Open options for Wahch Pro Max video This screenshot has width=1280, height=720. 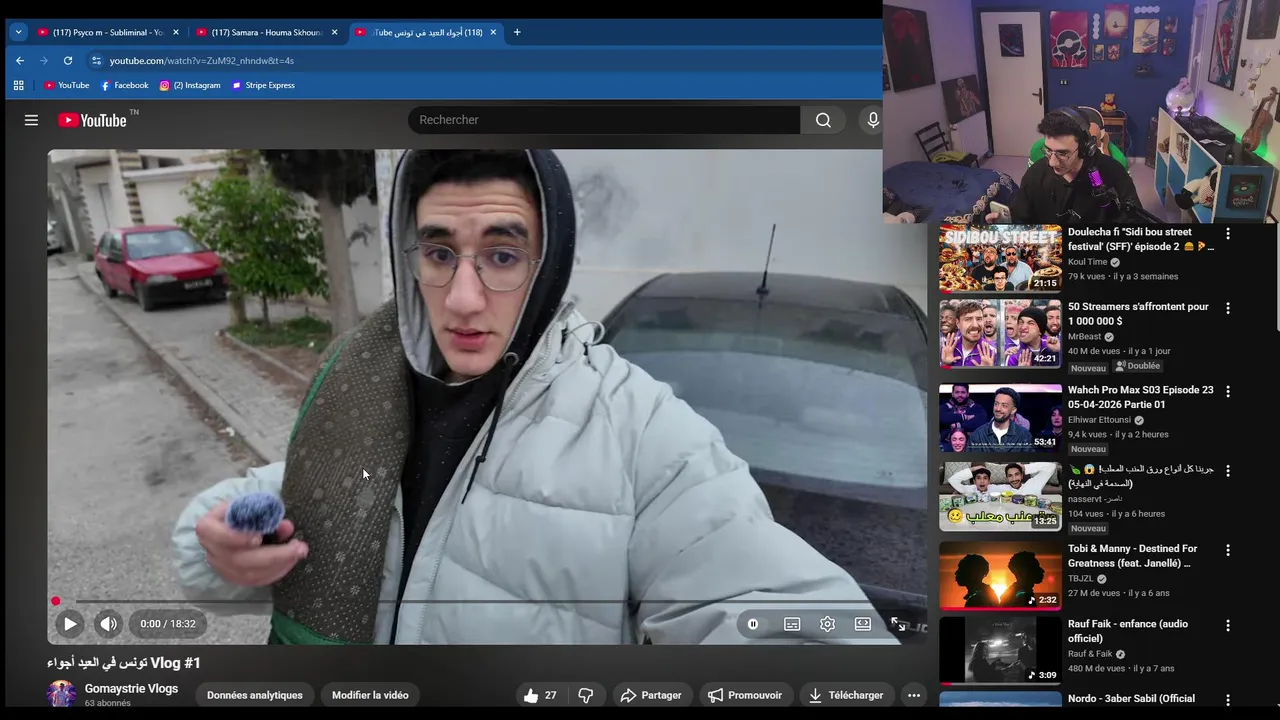click(x=1228, y=392)
